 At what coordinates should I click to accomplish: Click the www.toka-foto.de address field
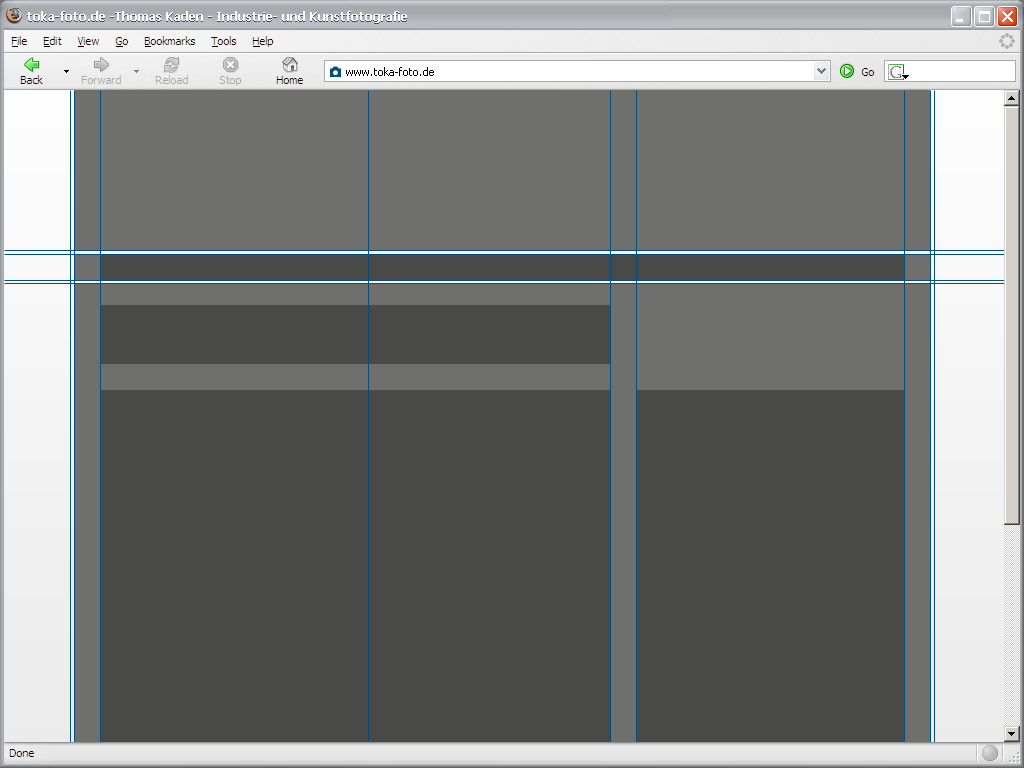click(570, 72)
